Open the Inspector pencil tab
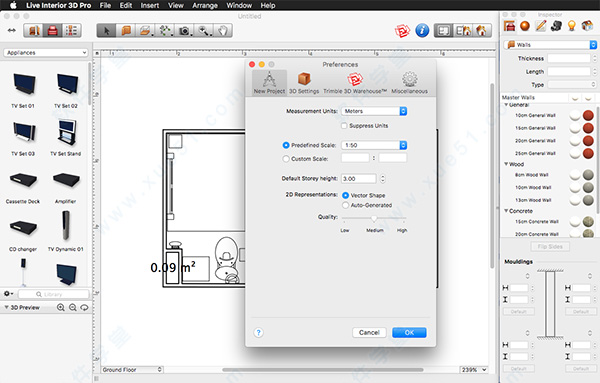The height and width of the screenshot is (383, 600). (541, 26)
